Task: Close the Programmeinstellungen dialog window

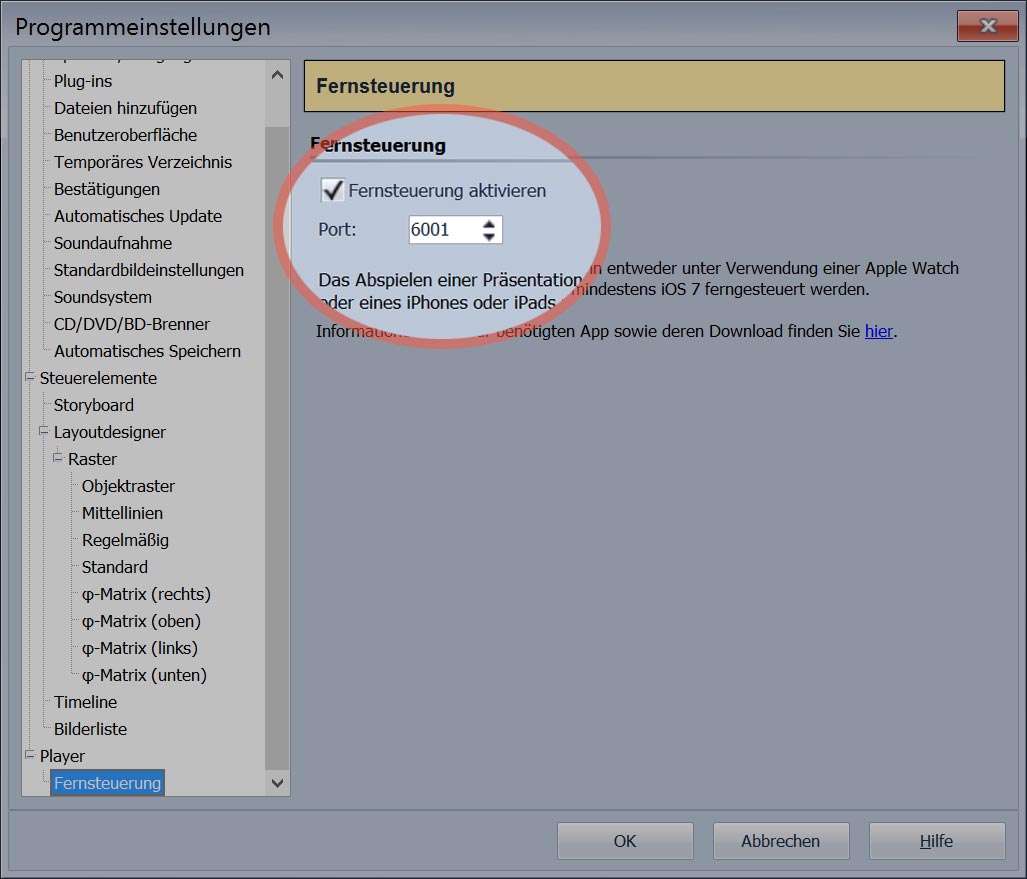Action: [986, 26]
